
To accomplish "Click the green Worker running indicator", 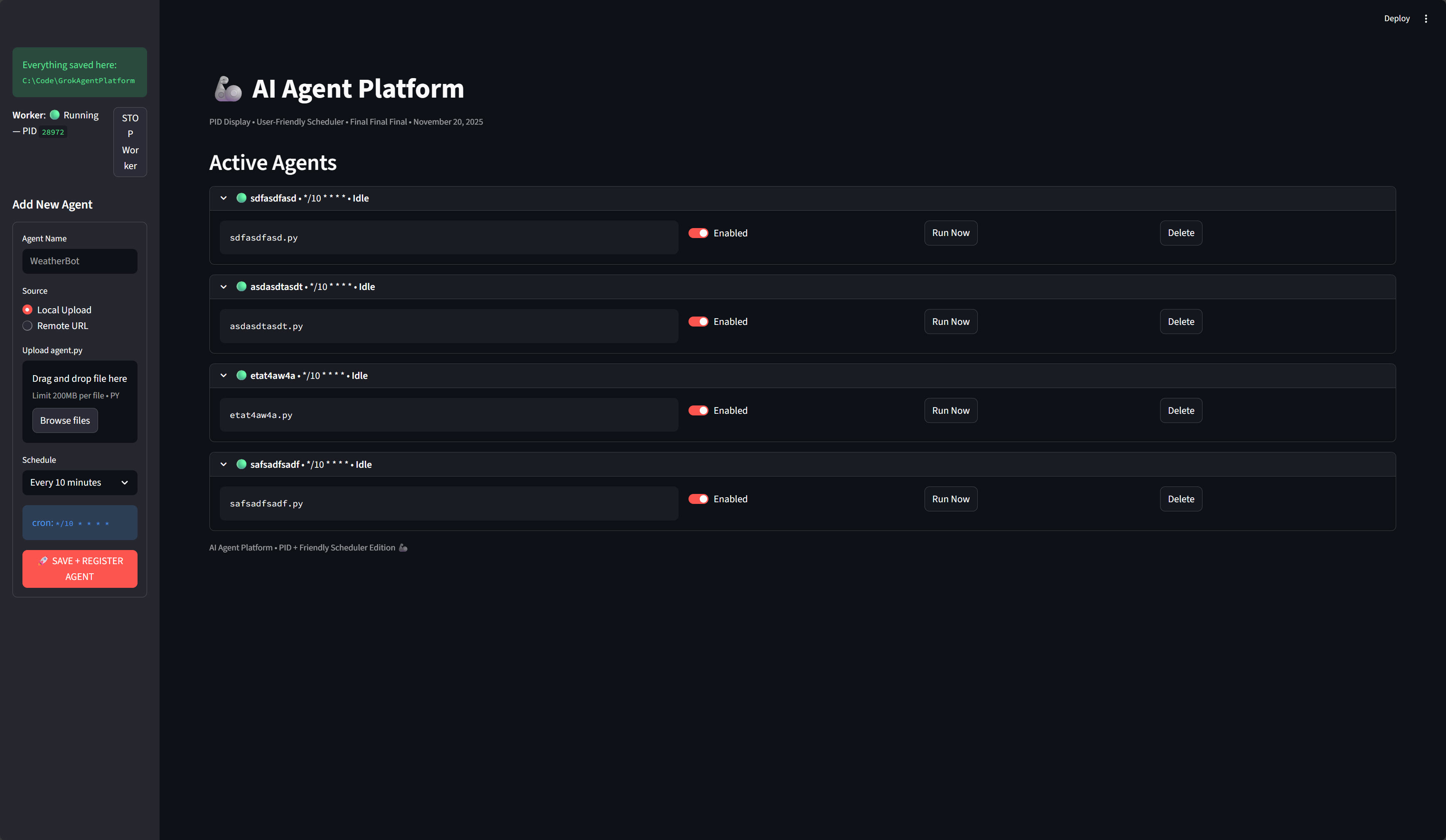I will [x=54, y=115].
